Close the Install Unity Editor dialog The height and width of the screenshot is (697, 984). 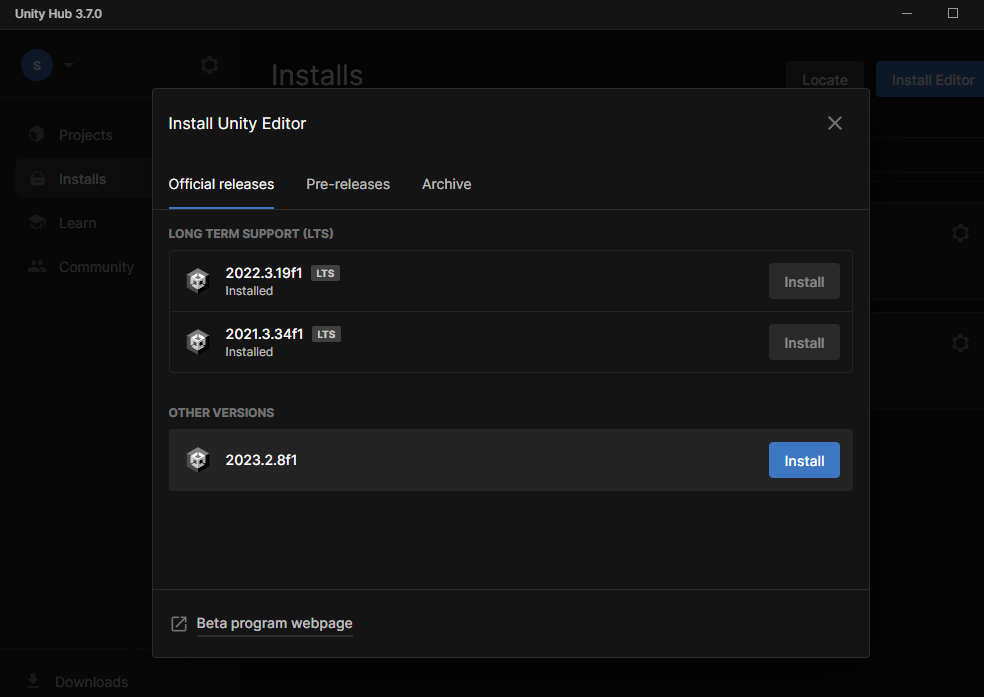point(835,123)
